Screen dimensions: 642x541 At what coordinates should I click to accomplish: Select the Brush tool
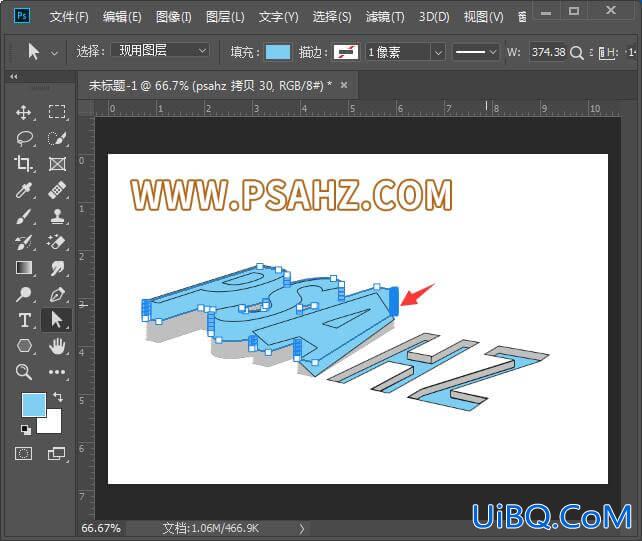click(x=24, y=216)
